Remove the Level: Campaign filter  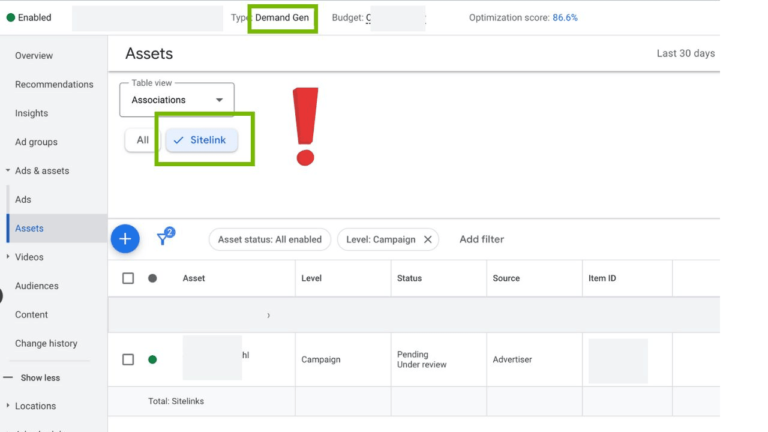point(428,240)
